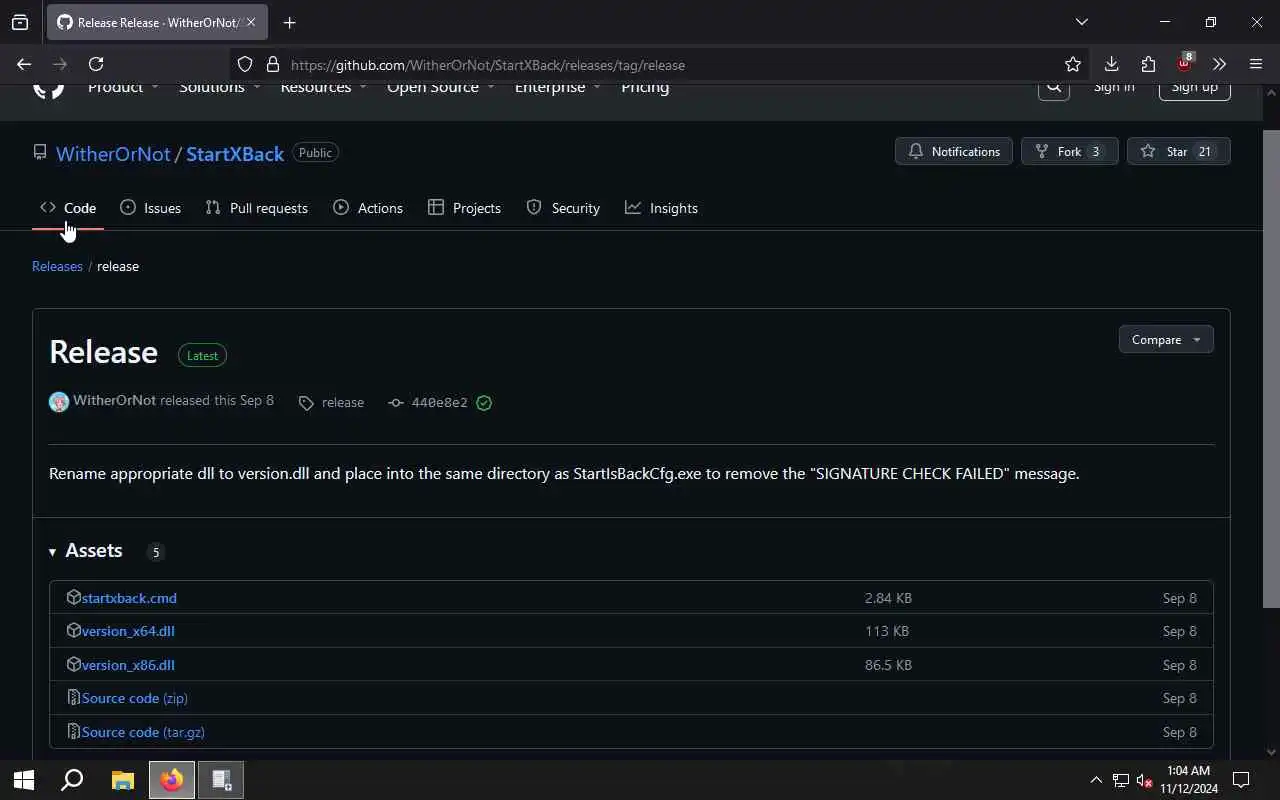Open Firefox downloads panel
Screen dimensions: 1280x800
tap(1111, 64)
